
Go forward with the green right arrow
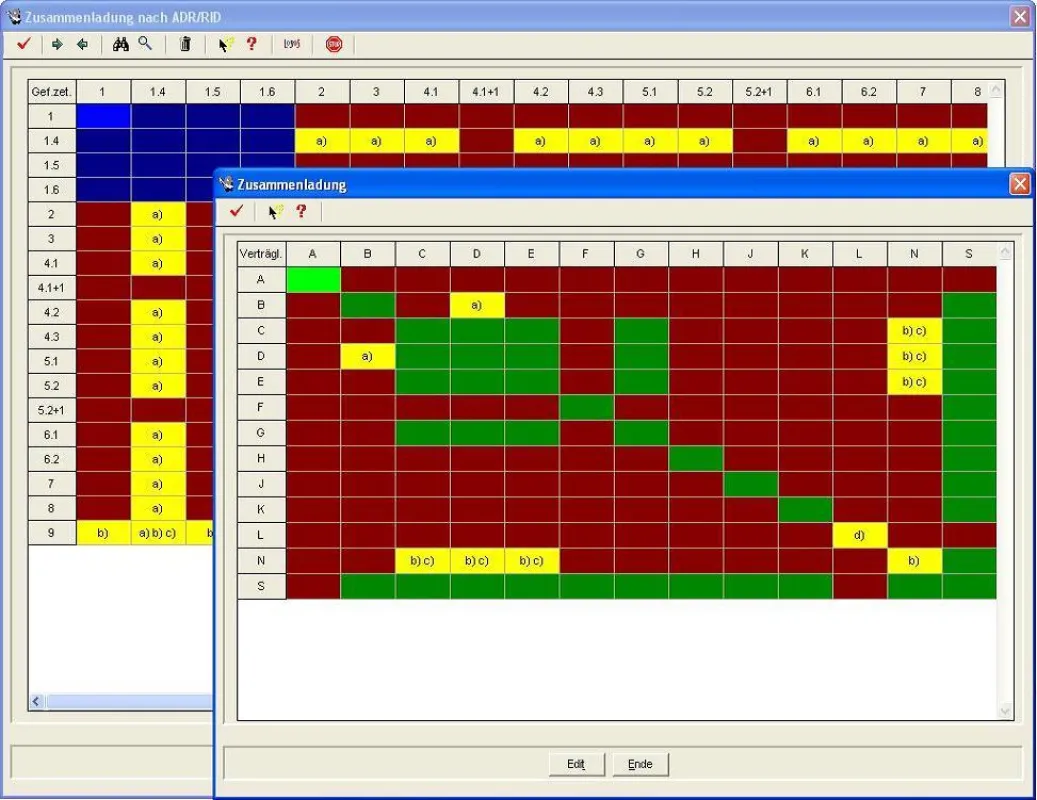58,44
